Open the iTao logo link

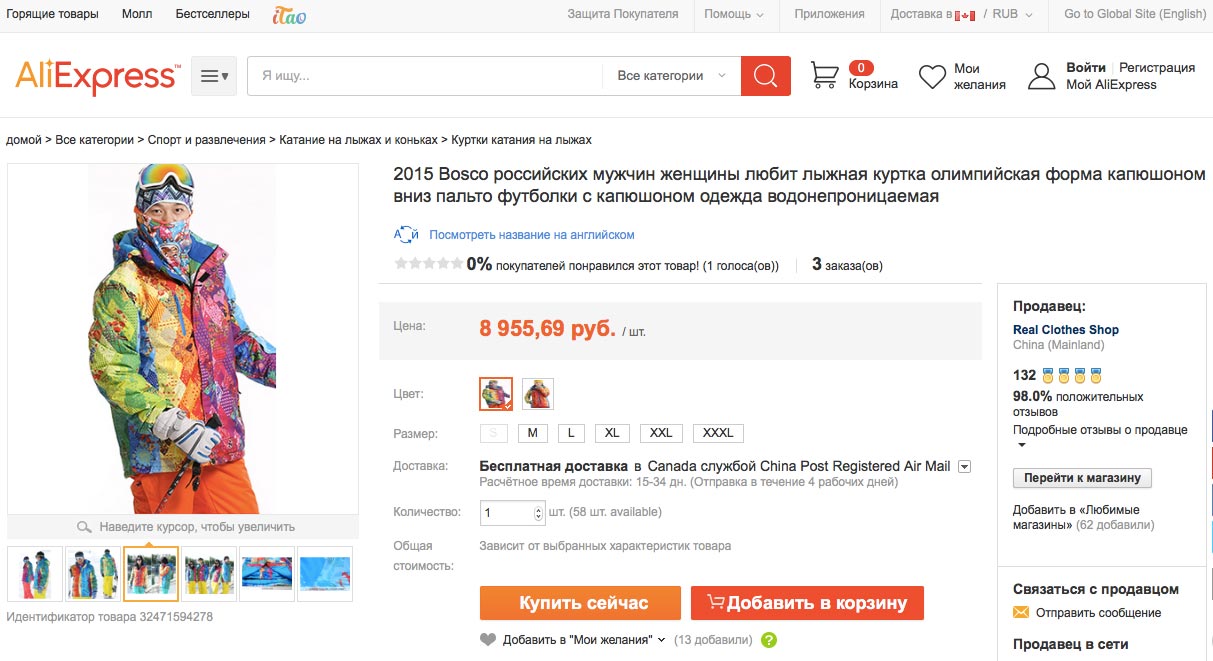tap(289, 15)
